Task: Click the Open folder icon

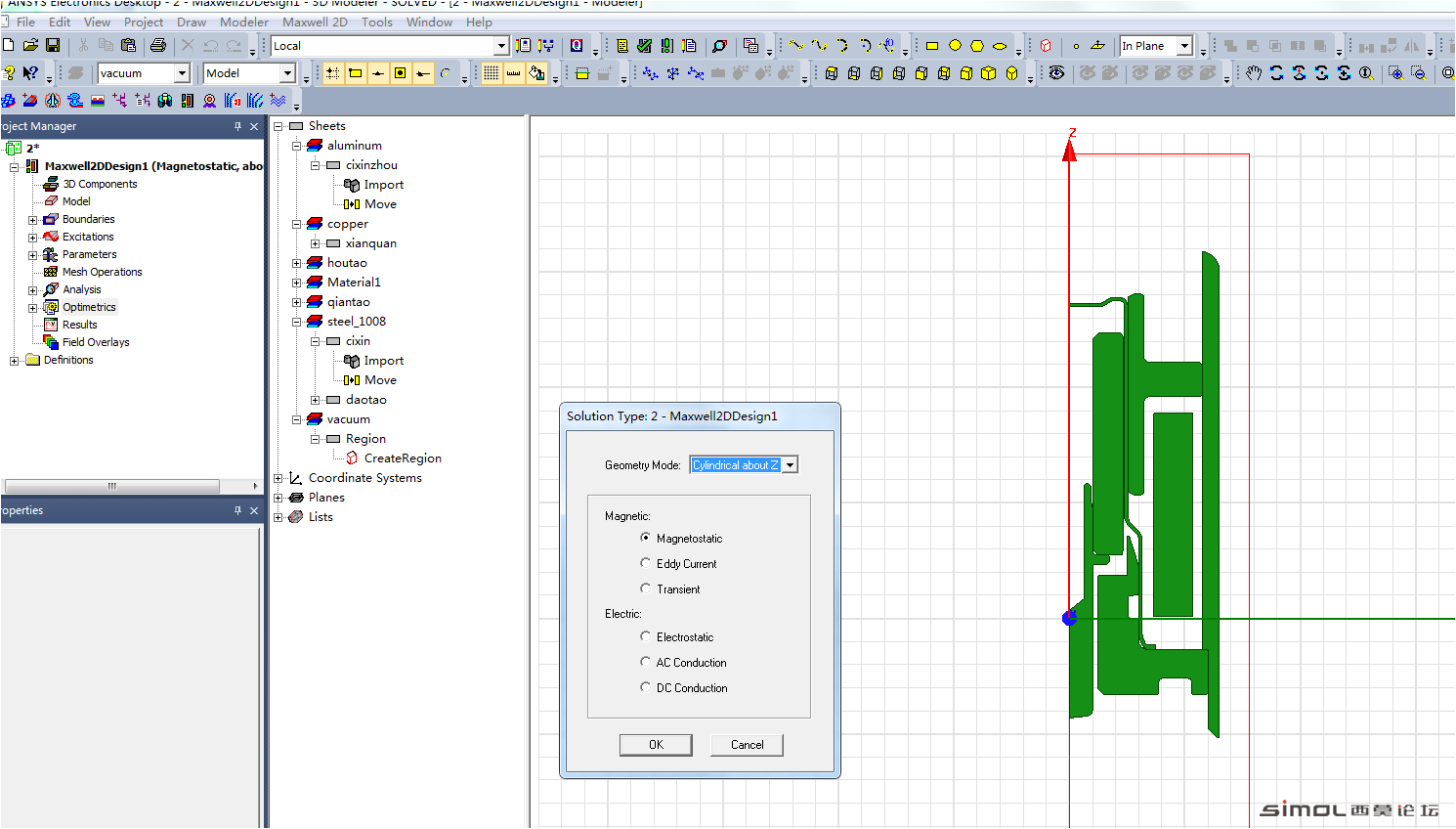Action: pyautogui.click(x=30, y=45)
